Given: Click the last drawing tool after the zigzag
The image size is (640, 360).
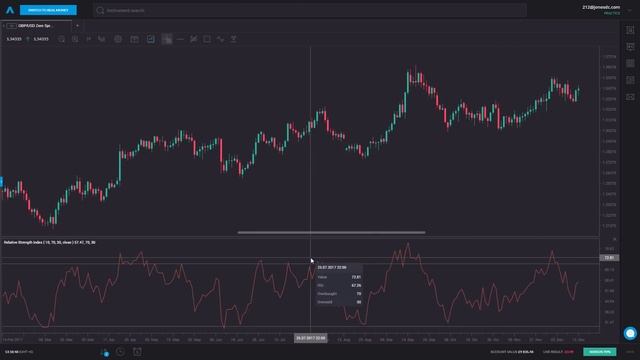Looking at the screenshot, I should point(233,39).
